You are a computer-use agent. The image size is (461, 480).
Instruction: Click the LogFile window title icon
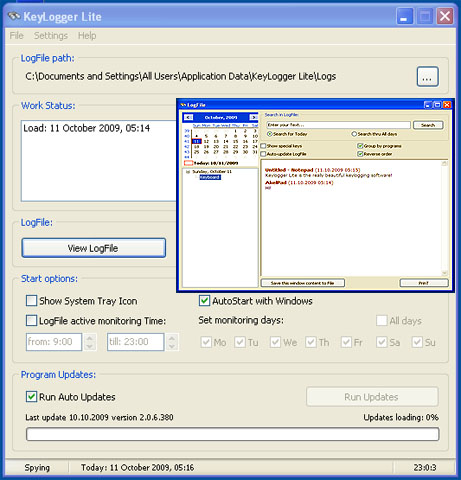[x=183, y=105]
